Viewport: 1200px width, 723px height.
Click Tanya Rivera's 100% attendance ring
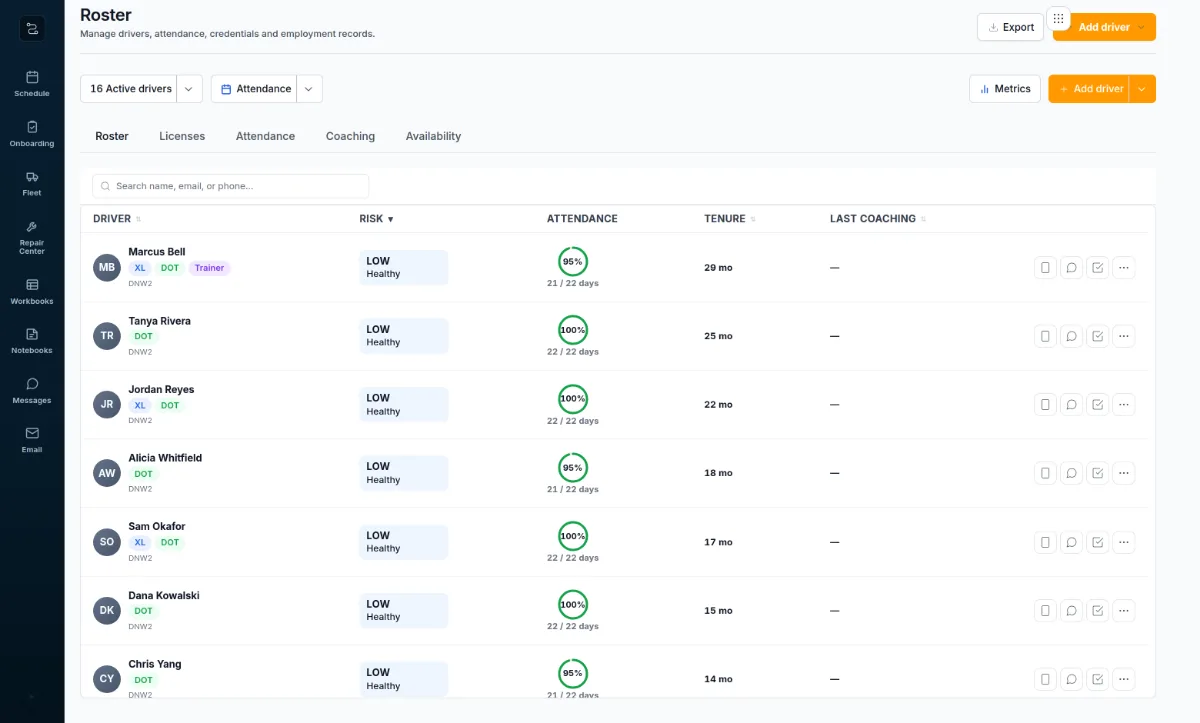[x=573, y=330]
